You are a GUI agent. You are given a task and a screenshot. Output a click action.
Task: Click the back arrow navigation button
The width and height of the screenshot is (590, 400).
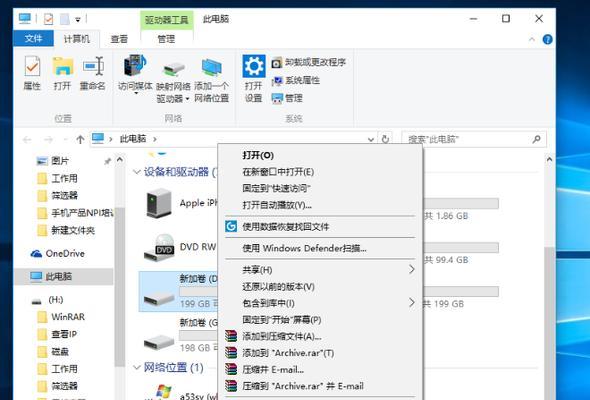pyautogui.click(x=27, y=140)
